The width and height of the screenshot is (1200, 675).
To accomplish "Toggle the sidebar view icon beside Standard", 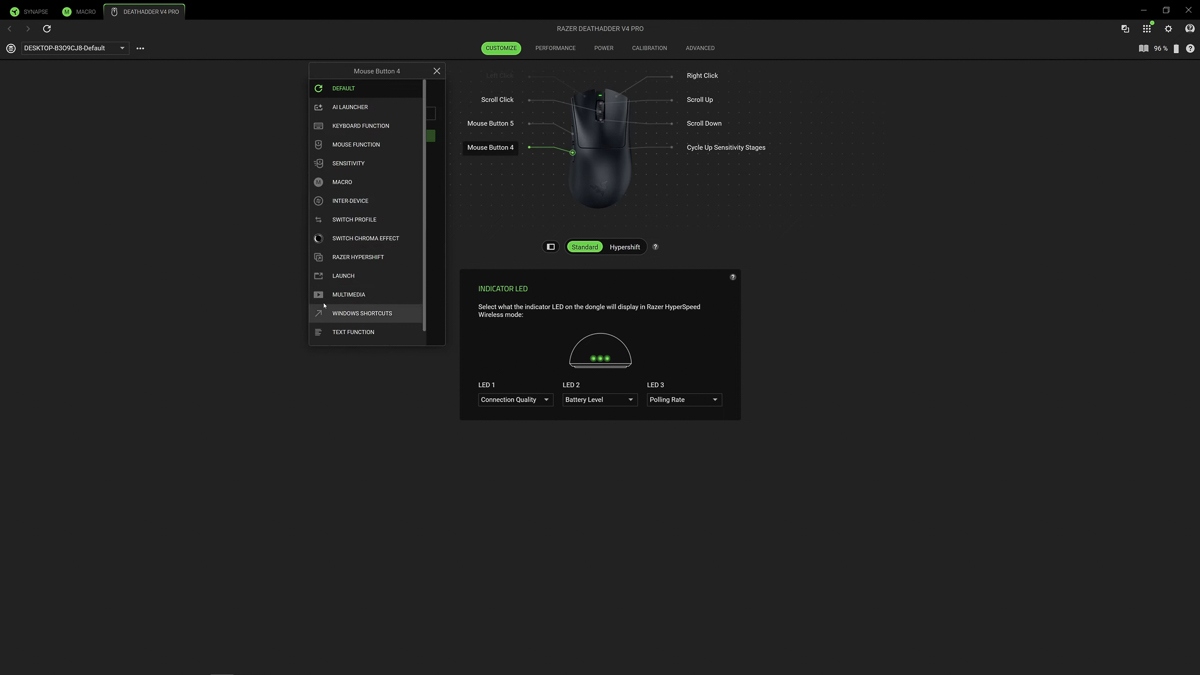I will [x=550, y=247].
